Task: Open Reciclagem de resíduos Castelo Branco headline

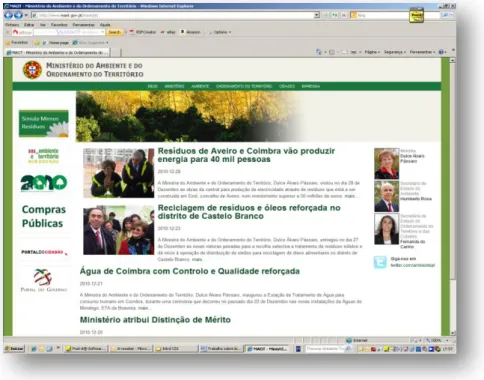Action: [249, 212]
